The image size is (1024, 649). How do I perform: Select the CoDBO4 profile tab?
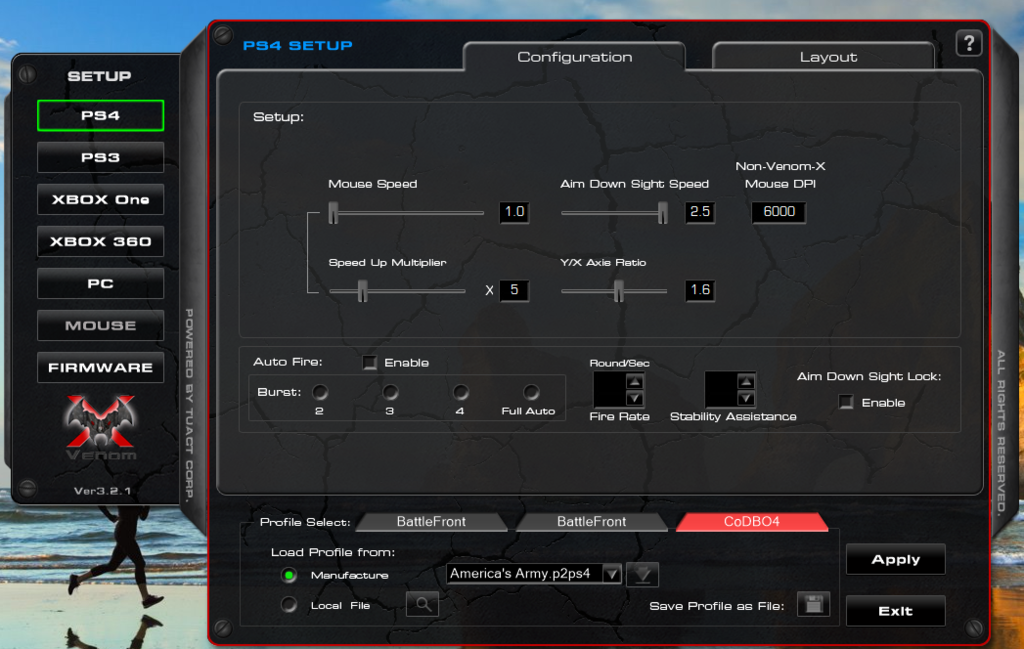[751, 522]
